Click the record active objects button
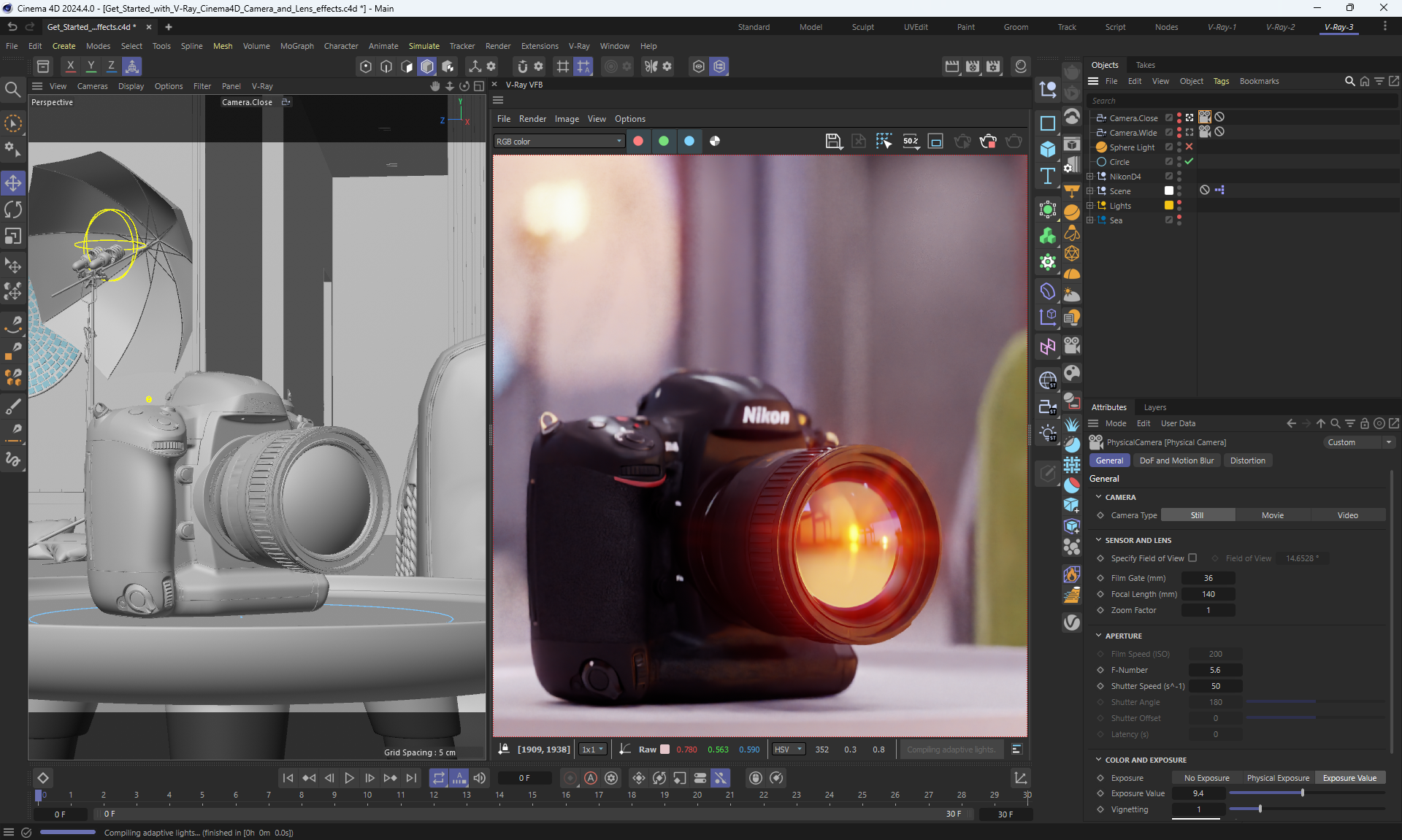 pyautogui.click(x=570, y=778)
